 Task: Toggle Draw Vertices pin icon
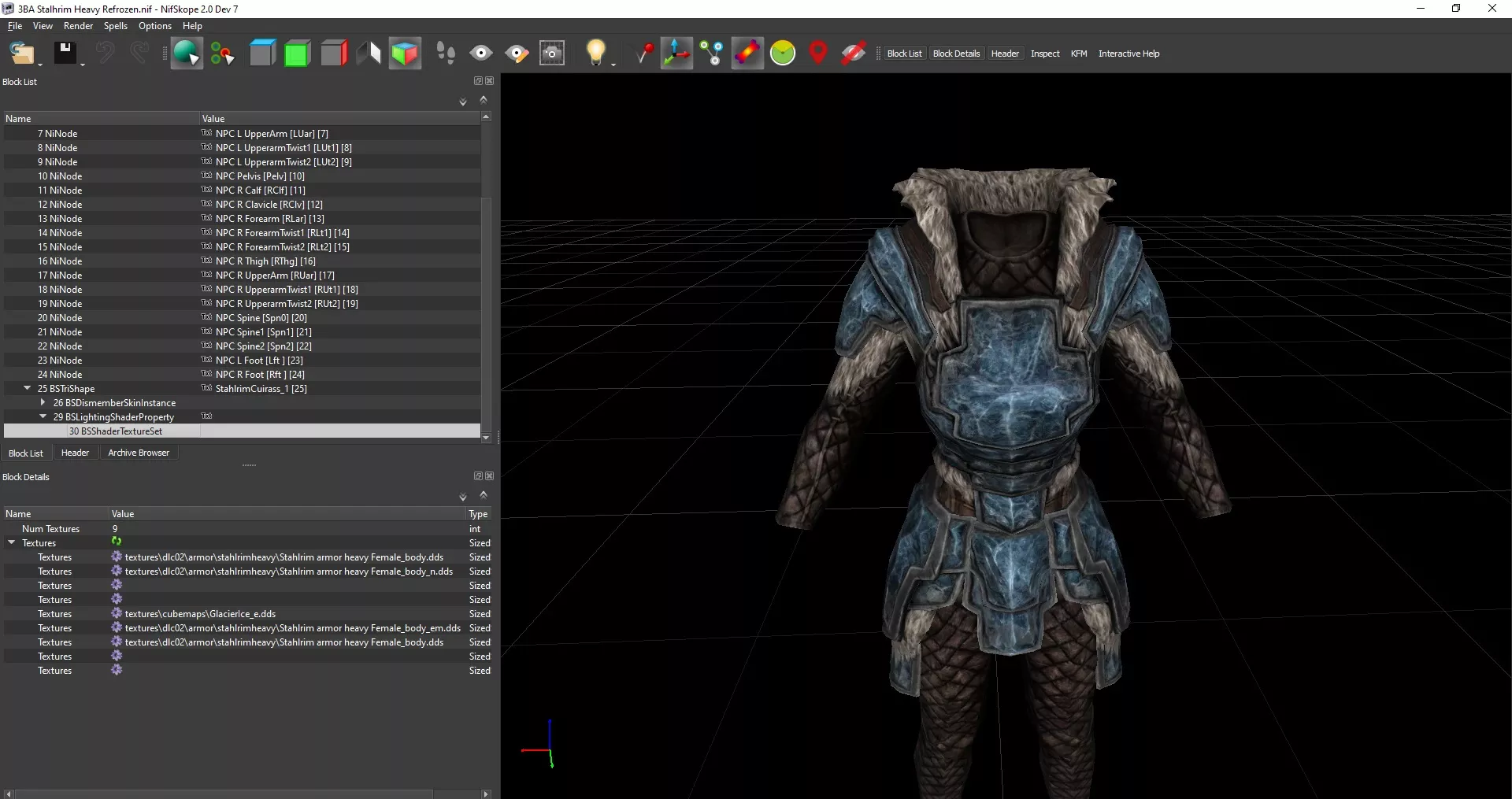[644, 54]
